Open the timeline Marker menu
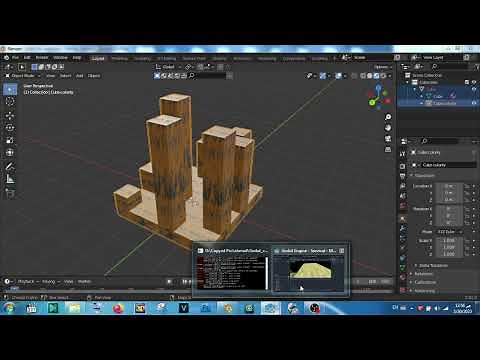This screenshot has width=480, height=360. [84, 282]
